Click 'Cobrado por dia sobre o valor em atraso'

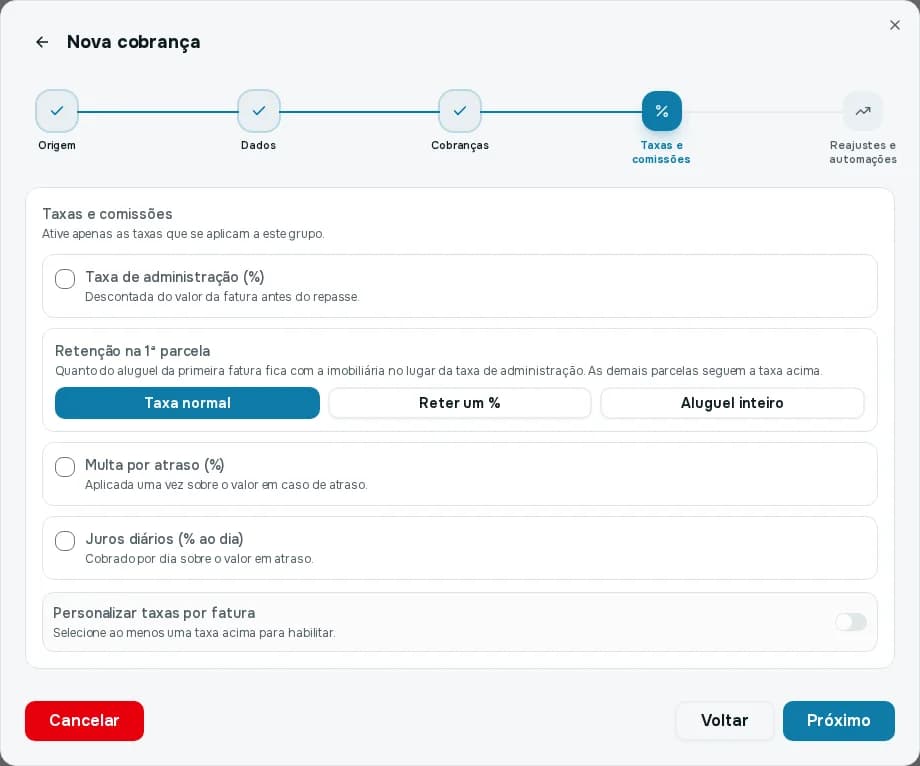click(x=199, y=559)
